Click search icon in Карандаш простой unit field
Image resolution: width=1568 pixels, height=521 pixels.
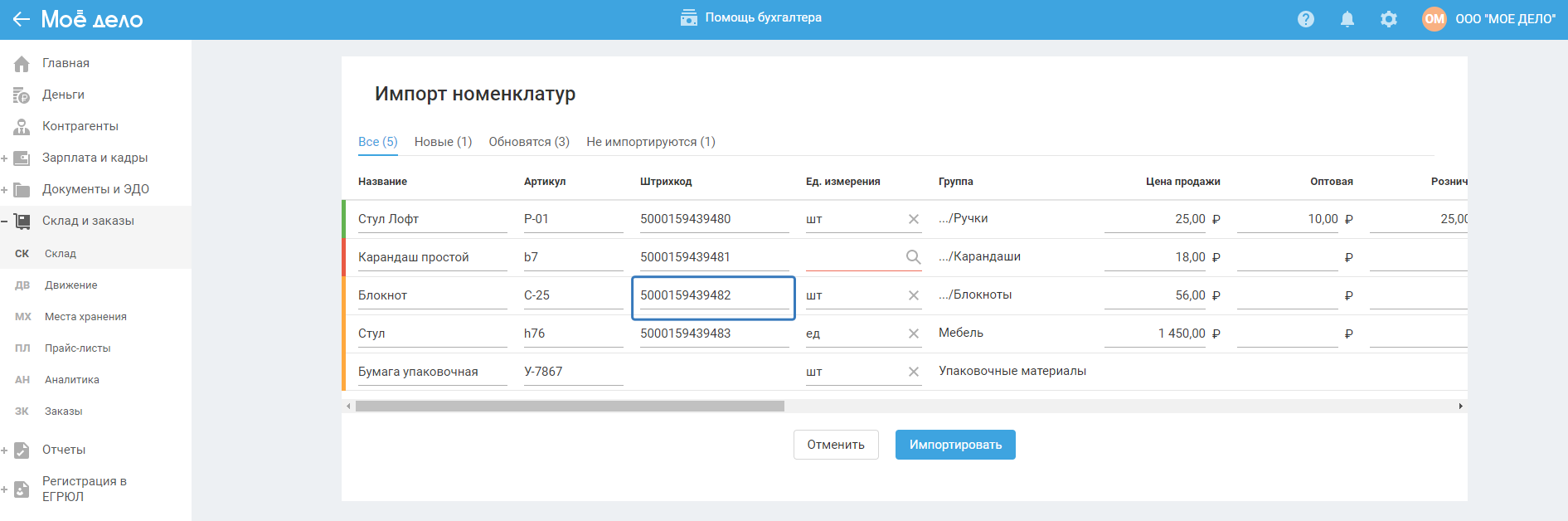(x=913, y=257)
